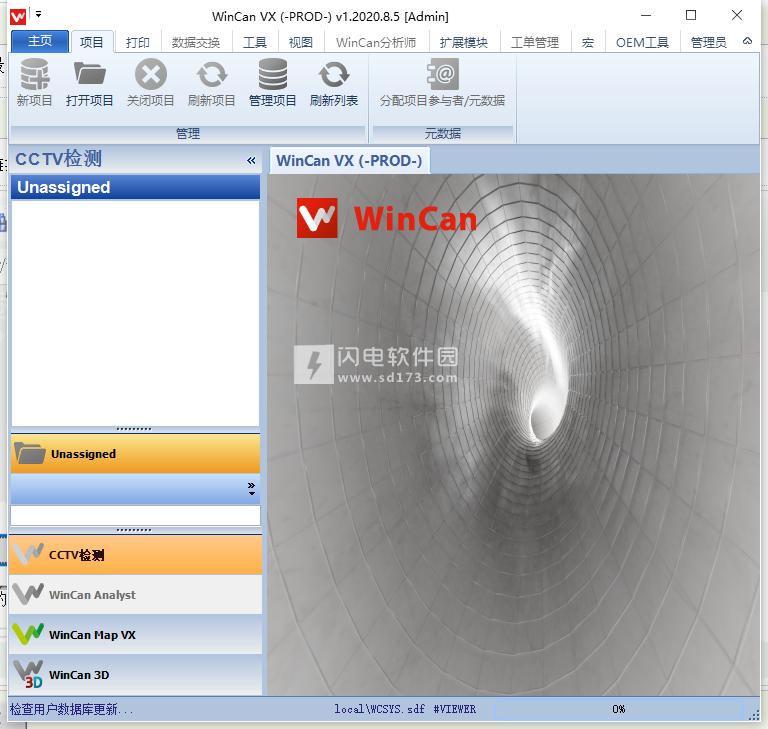Click the Refresh Project (刷新项目) icon
This screenshot has height=729, width=768.
pos(212,74)
